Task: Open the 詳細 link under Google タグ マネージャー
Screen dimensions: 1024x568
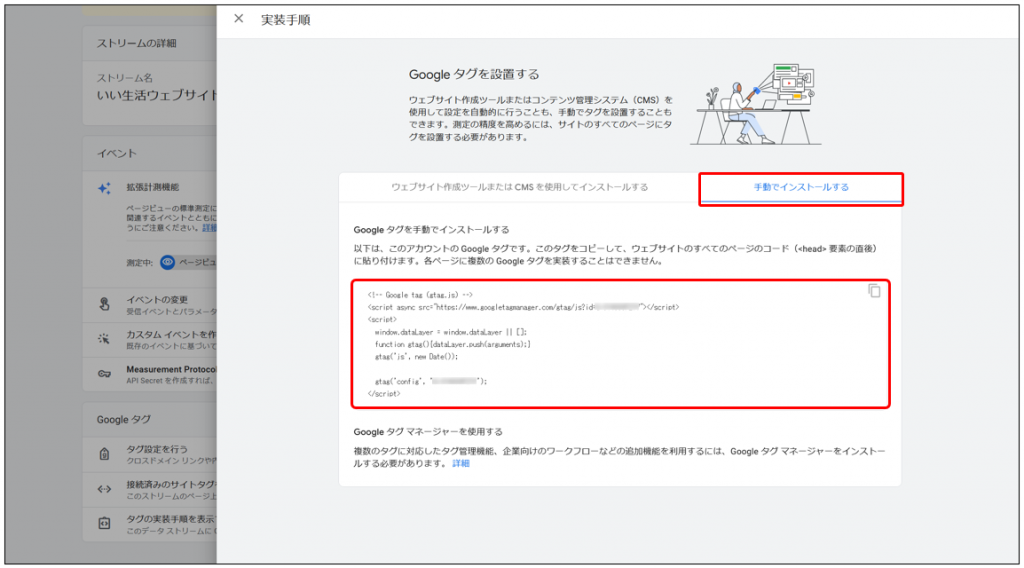Action: coord(460,464)
